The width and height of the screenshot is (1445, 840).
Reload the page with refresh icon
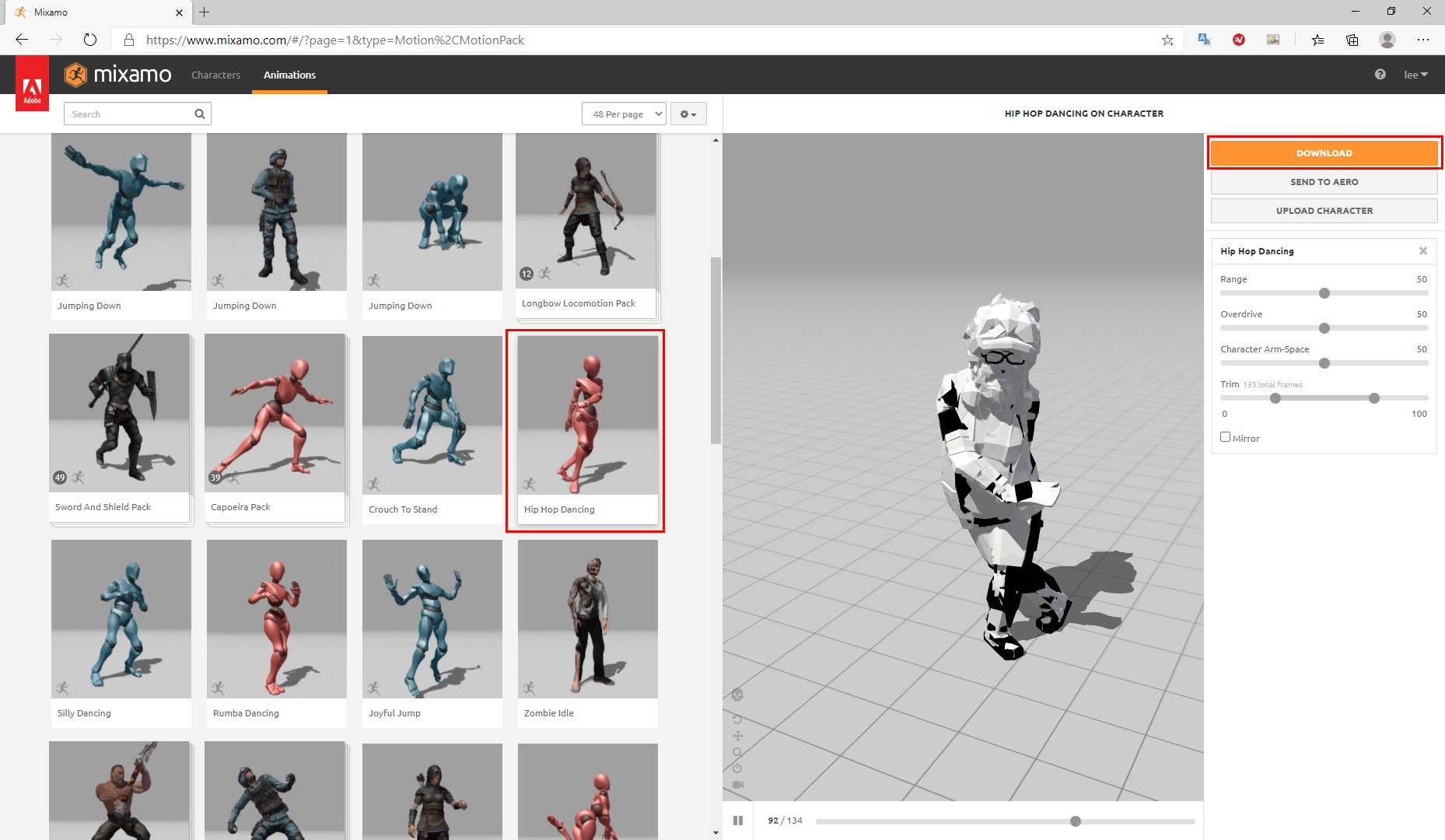coord(90,40)
